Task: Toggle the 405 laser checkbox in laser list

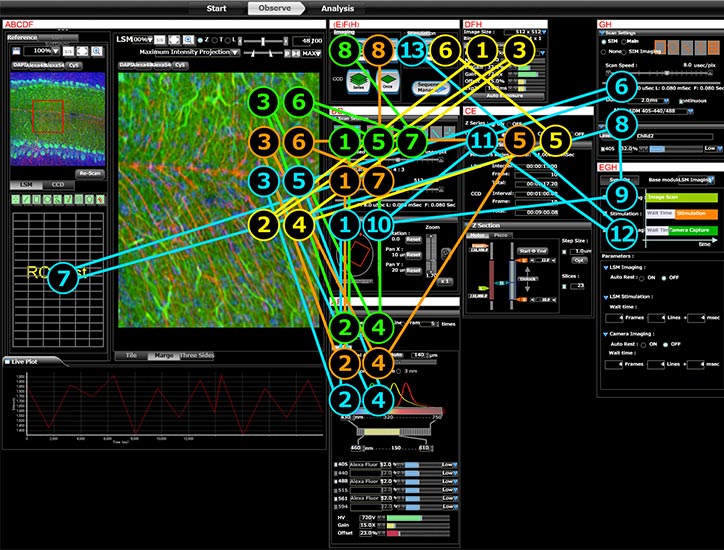Action: pos(336,465)
